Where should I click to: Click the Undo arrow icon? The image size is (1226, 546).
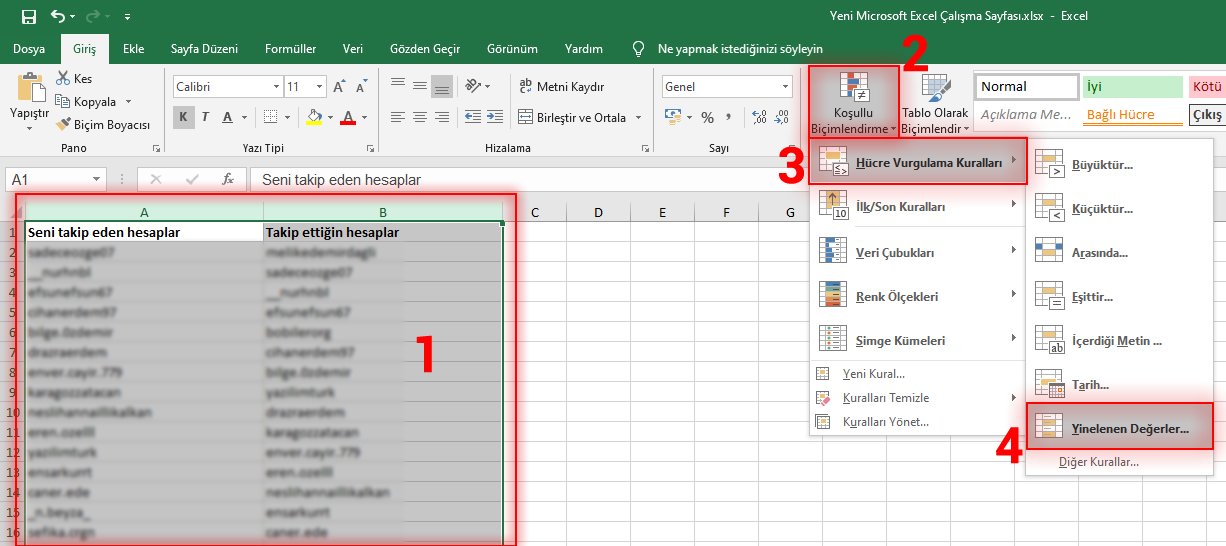point(58,17)
